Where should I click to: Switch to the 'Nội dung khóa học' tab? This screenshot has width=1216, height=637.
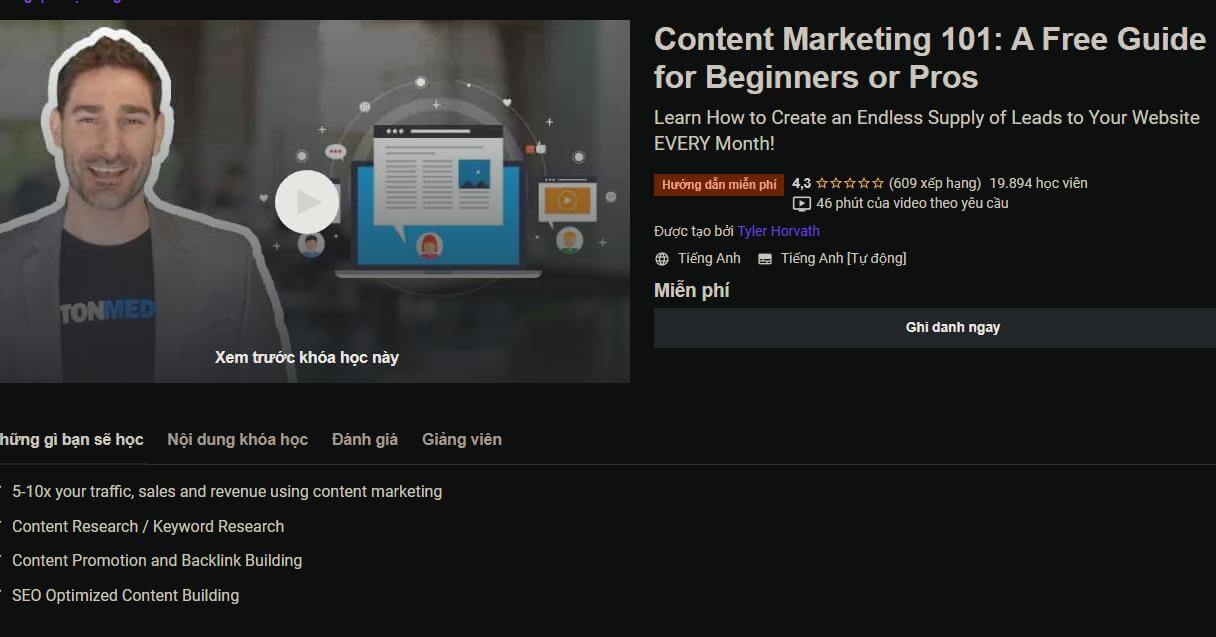click(x=237, y=439)
